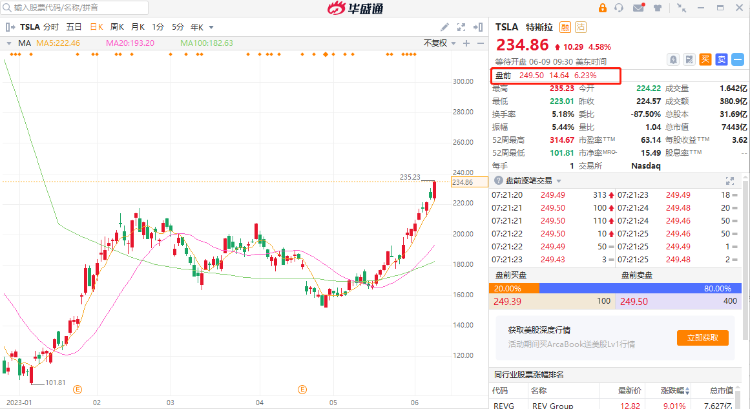Click the 代码 column header
This screenshot has height=409, width=750.
coord(500,391)
